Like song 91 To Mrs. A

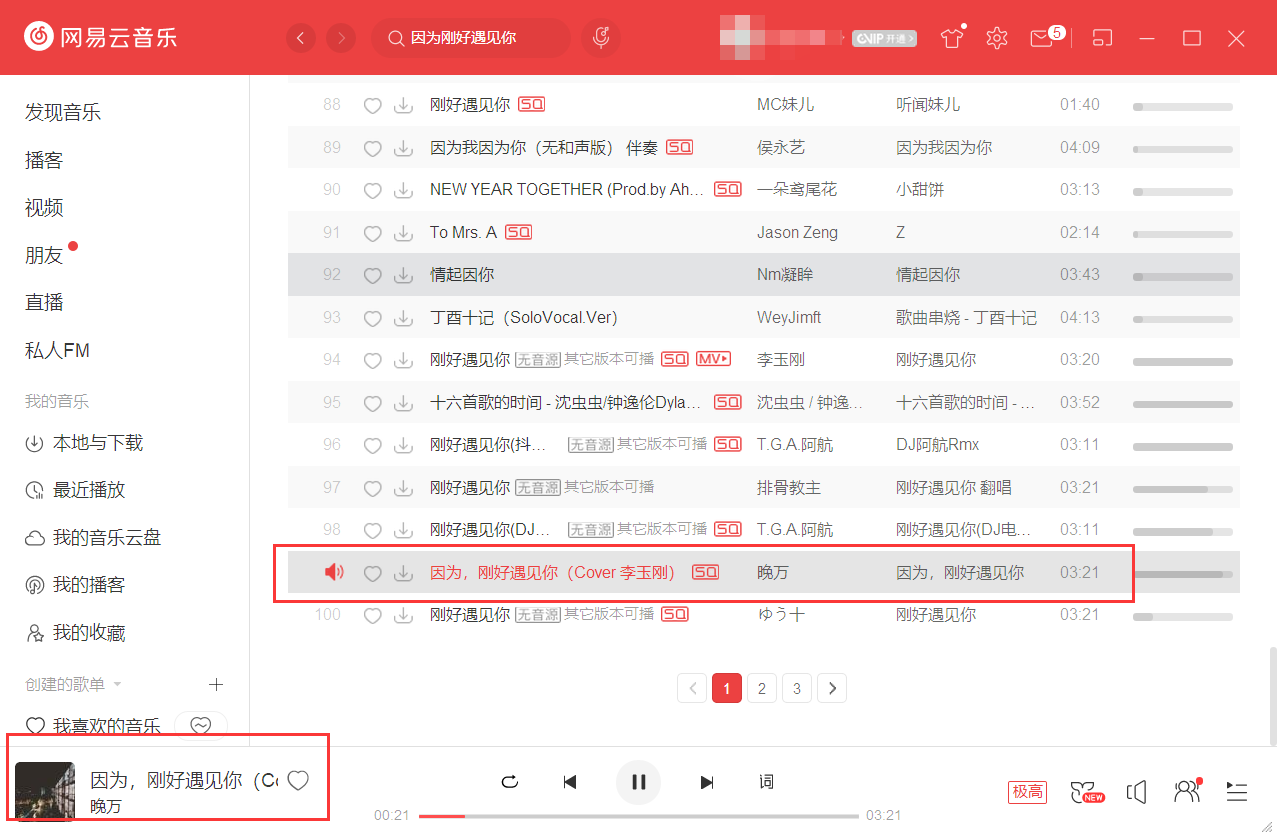tap(372, 233)
